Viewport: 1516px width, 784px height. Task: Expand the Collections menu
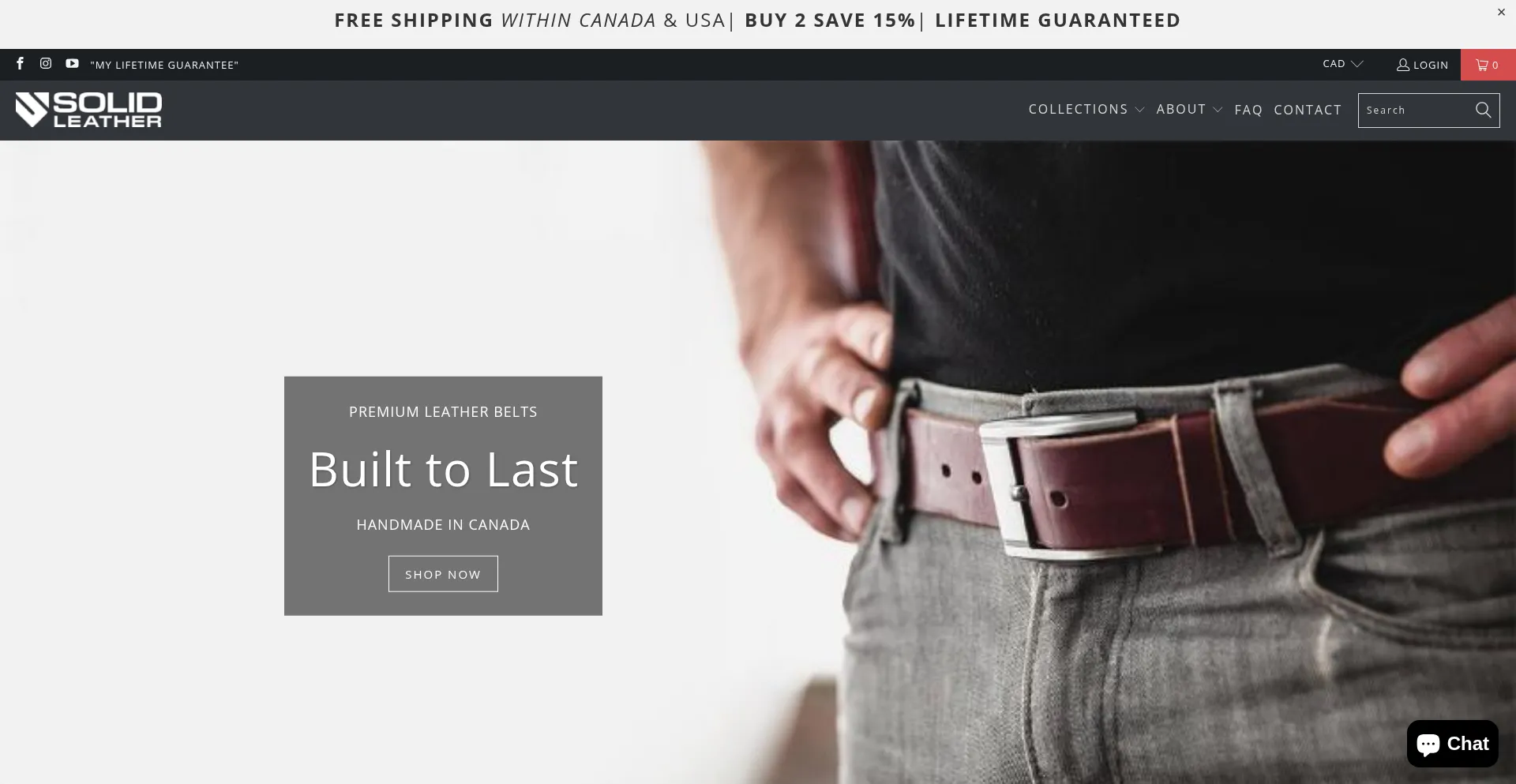point(1086,110)
